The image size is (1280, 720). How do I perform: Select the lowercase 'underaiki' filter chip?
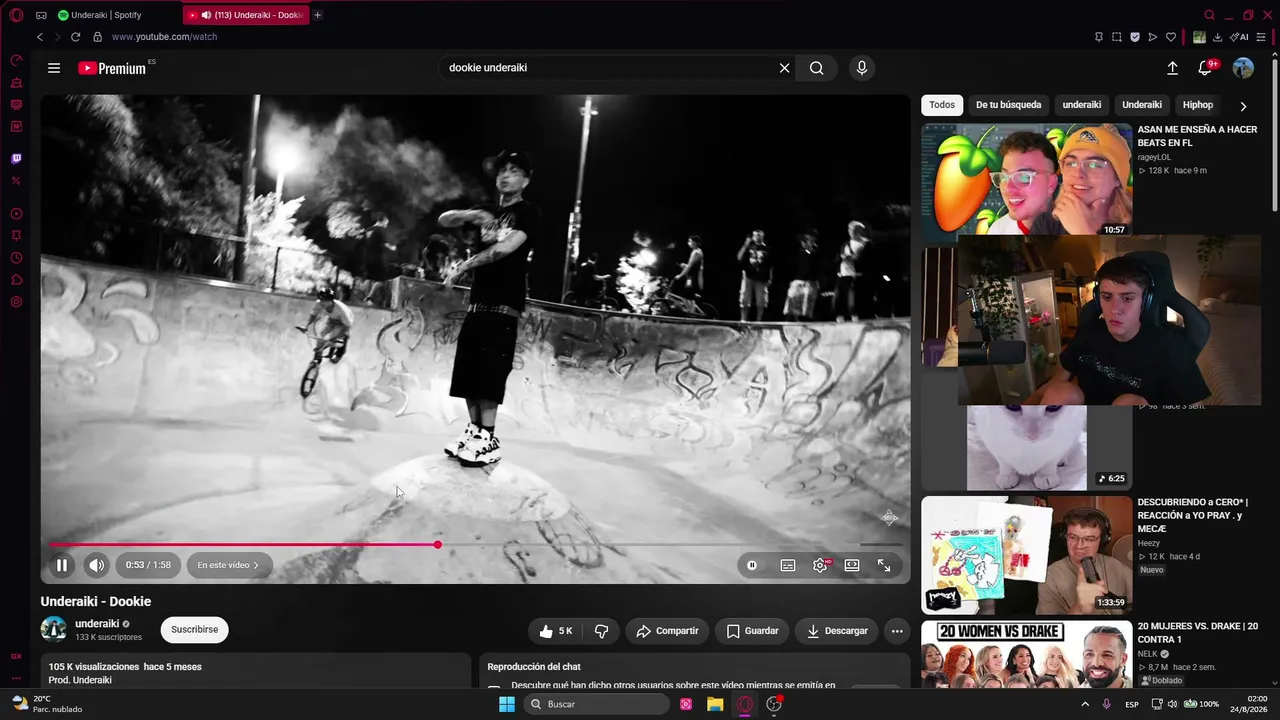tap(1082, 105)
